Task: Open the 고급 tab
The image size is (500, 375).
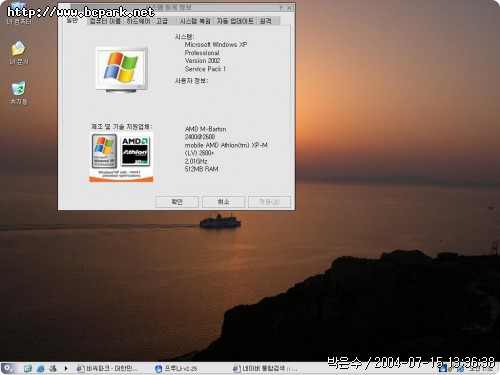Action: (162, 21)
